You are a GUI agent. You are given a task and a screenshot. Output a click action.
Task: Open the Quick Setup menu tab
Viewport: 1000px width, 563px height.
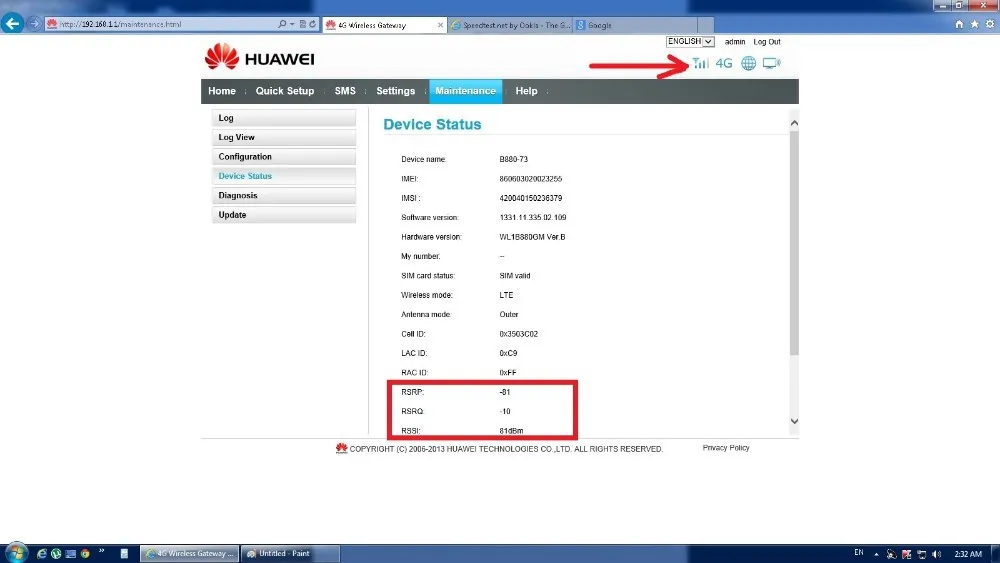point(285,91)
